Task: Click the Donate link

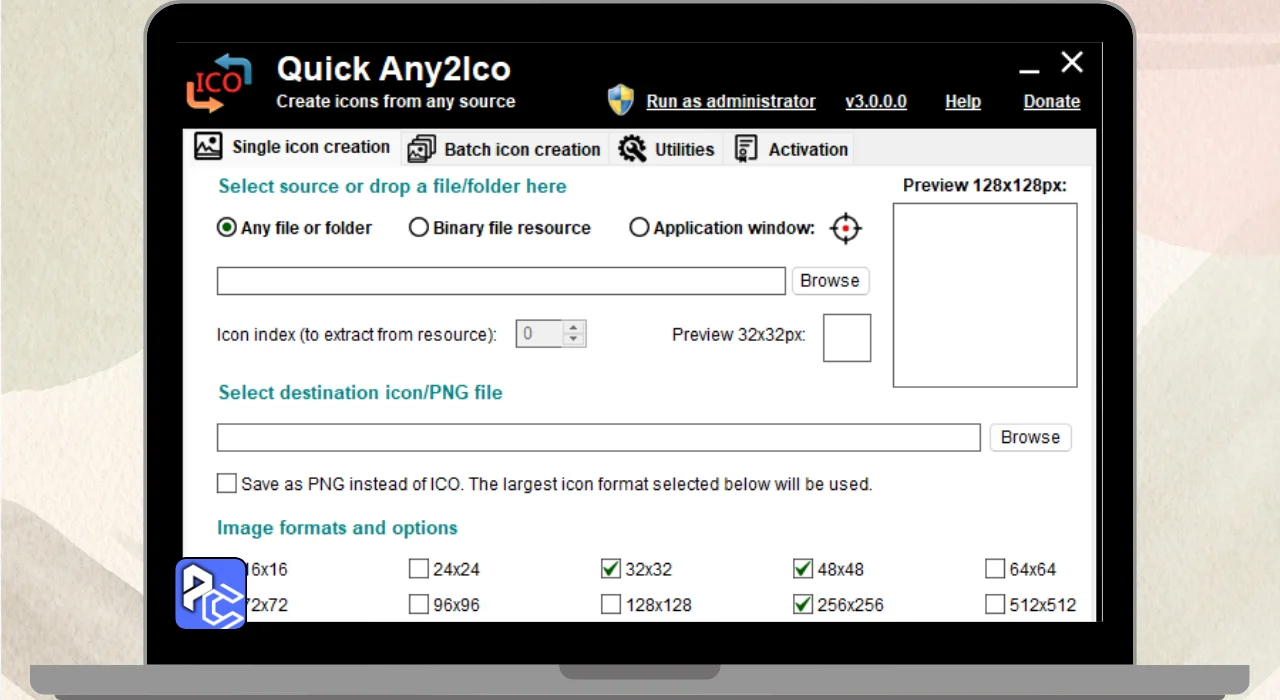Action: pos(1052,101)
